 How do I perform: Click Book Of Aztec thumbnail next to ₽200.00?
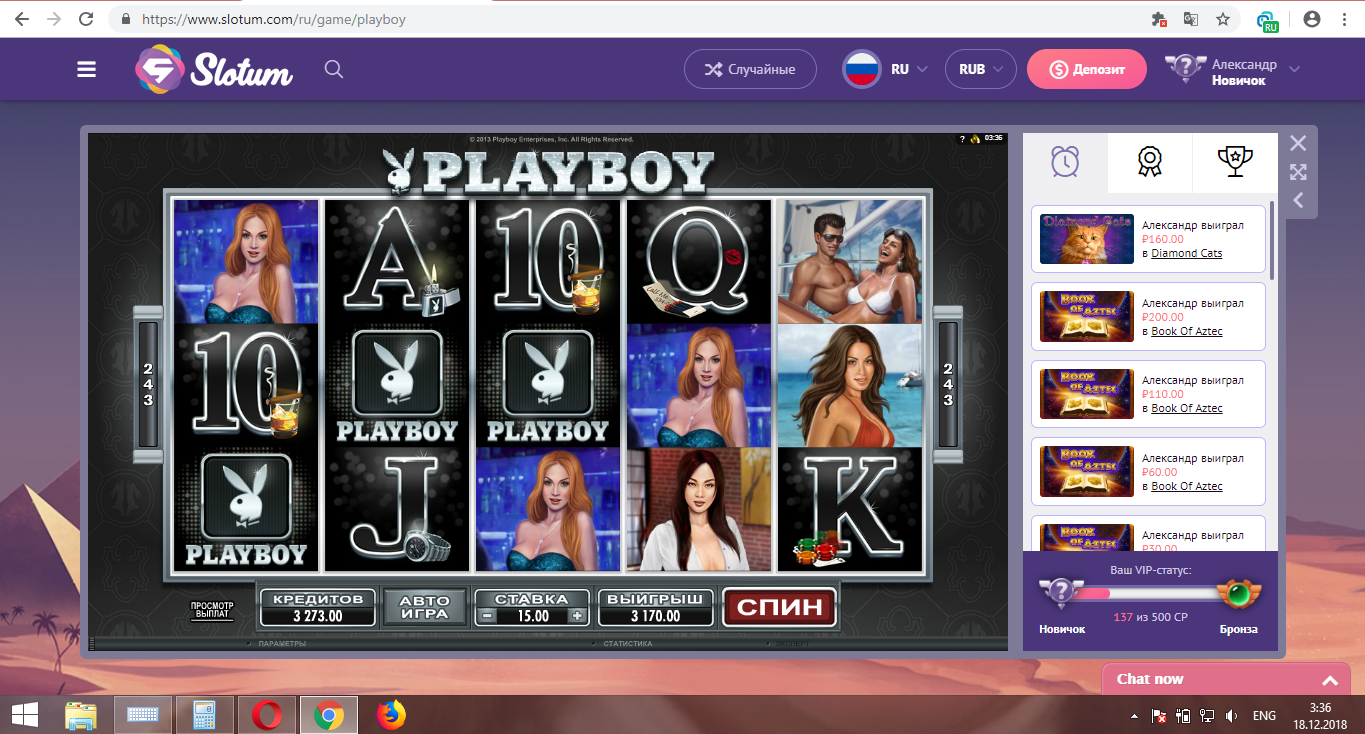[x=1086, y=317]
